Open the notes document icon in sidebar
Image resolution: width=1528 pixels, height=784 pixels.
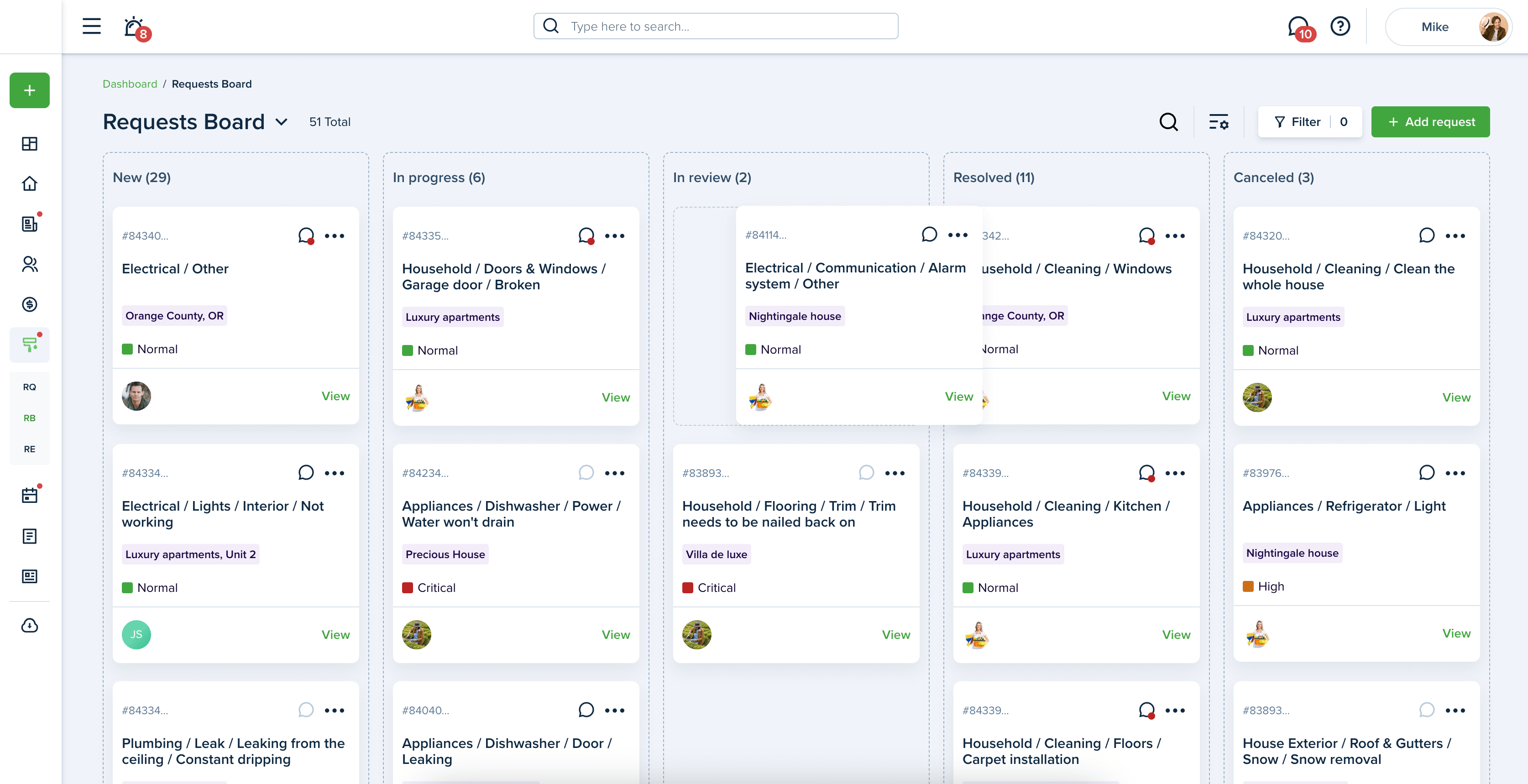click(30, 536)
